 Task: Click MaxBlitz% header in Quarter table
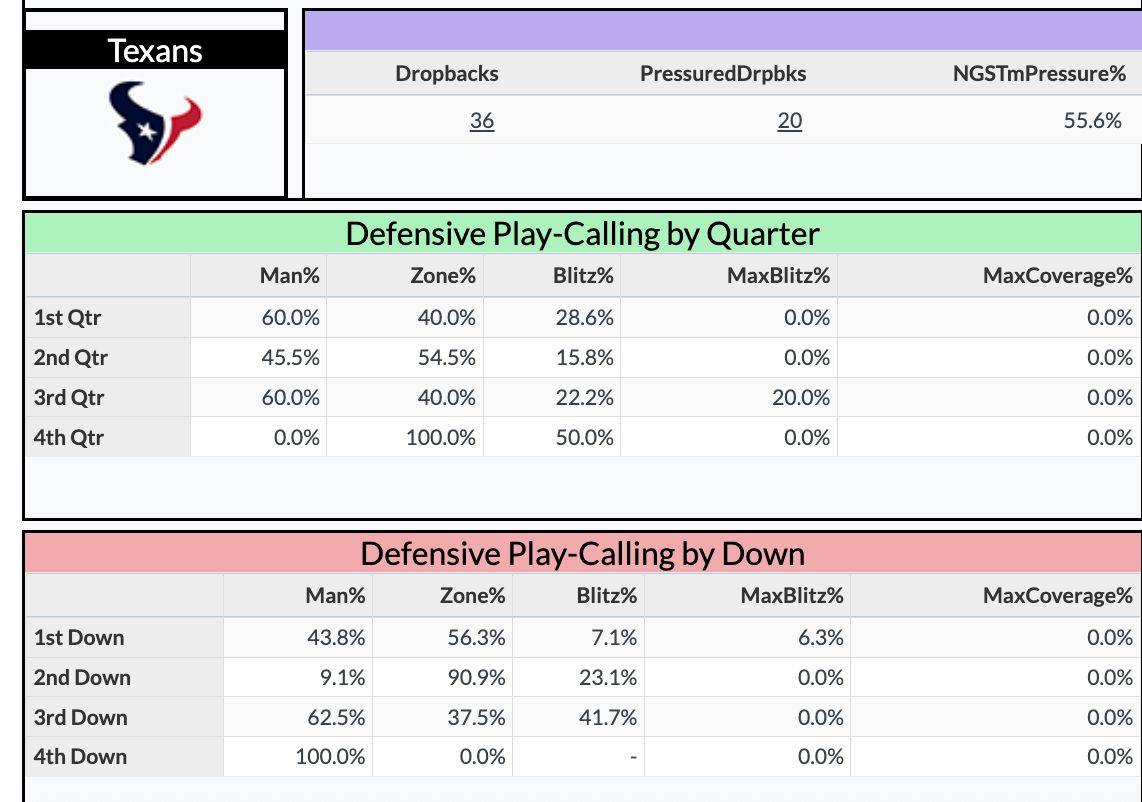point(778,275)
